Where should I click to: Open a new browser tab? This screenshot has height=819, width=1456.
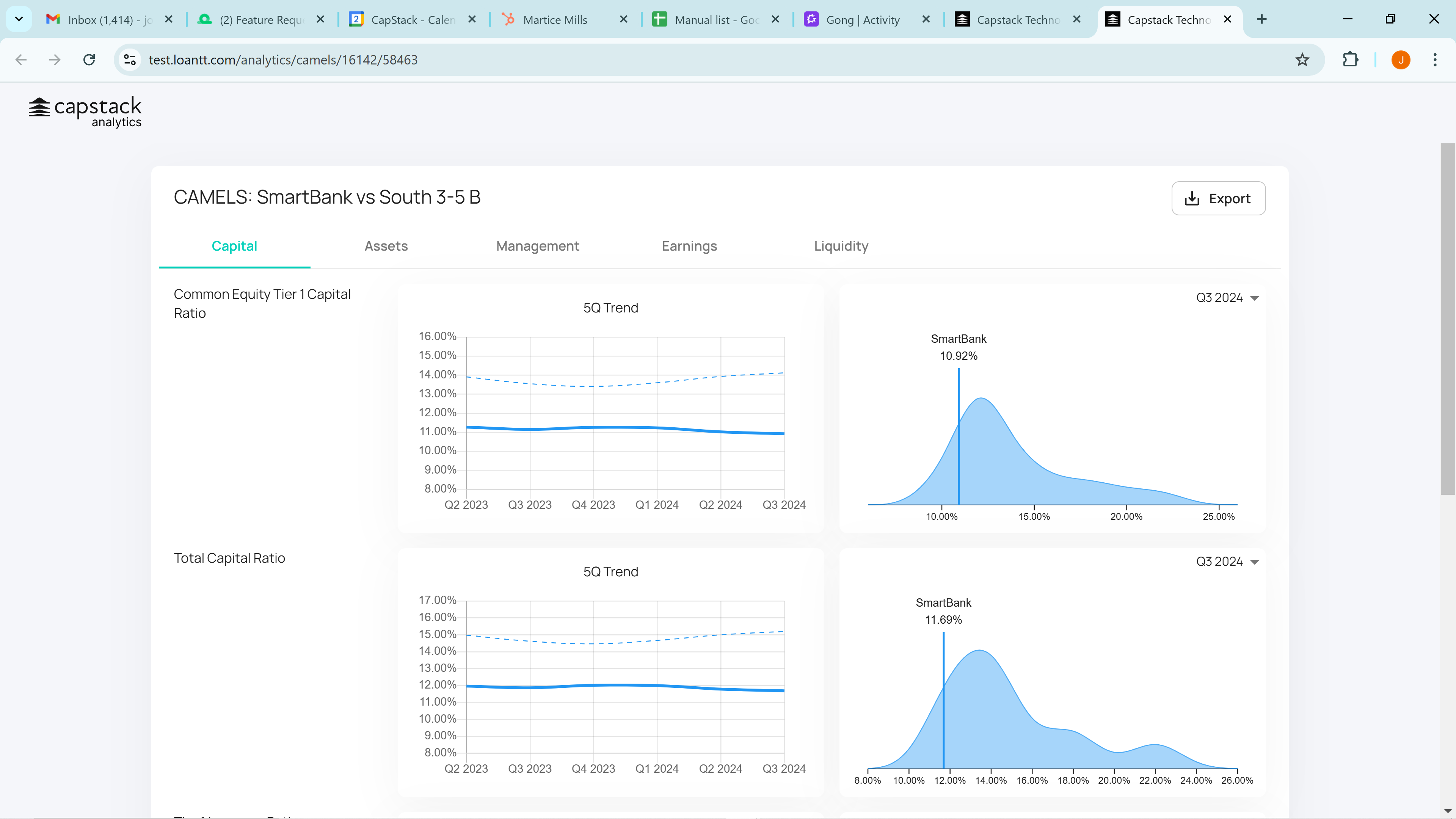[x=1261, y=19]
